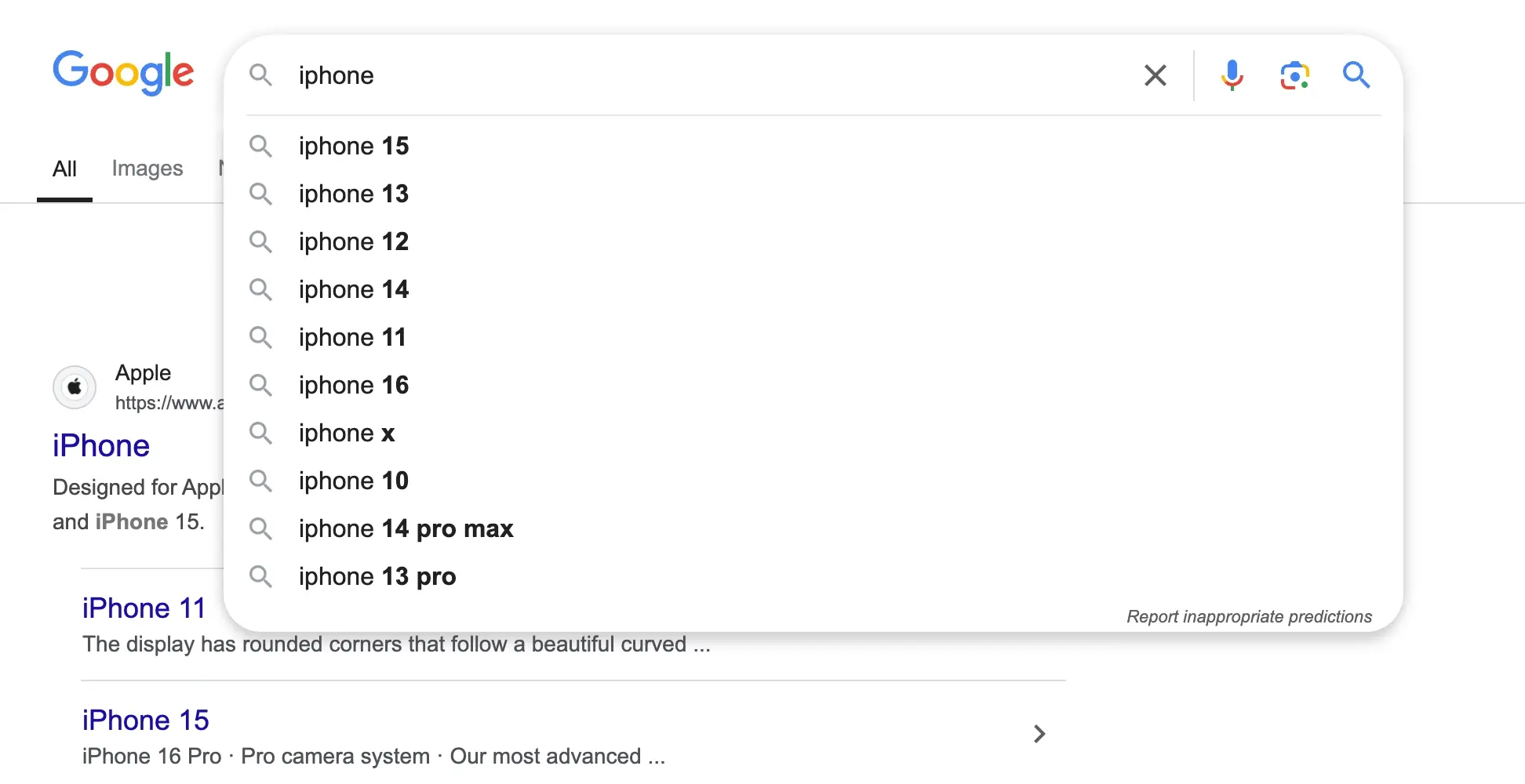Click magnifier icon beside iphone 15 suggestion
1525x784 pixels.
pyautogui.click(x=260, y=146)
